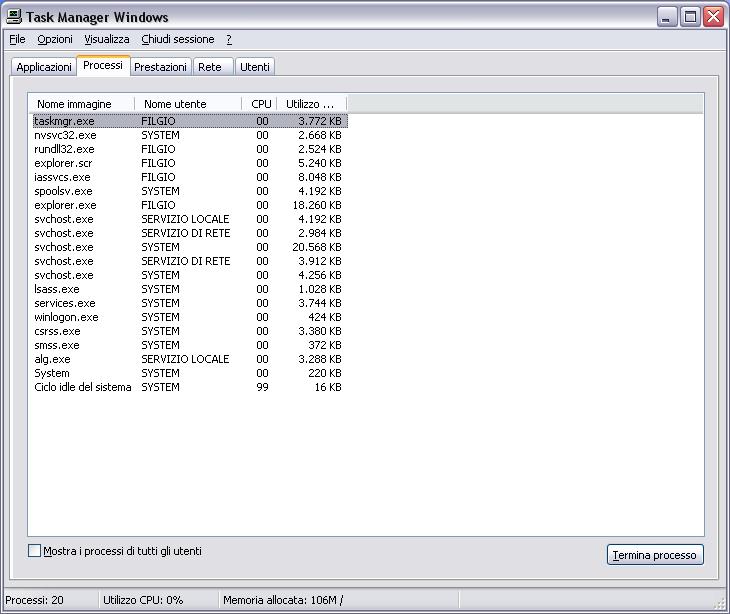Select the spoolsv.exe process
This screenshot has width=730, height=614.
tap(190, 191)
